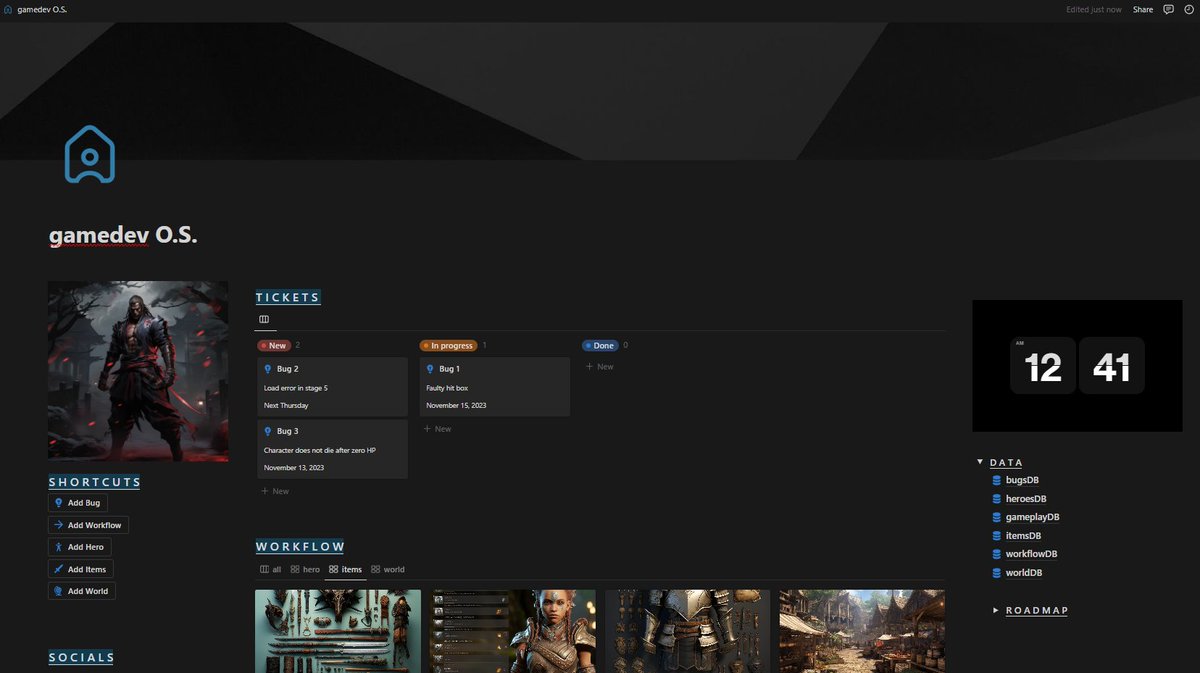This screenshot has height=673, width=1200.
Task: Click the database icon beside worldDB
Action: 996,573
